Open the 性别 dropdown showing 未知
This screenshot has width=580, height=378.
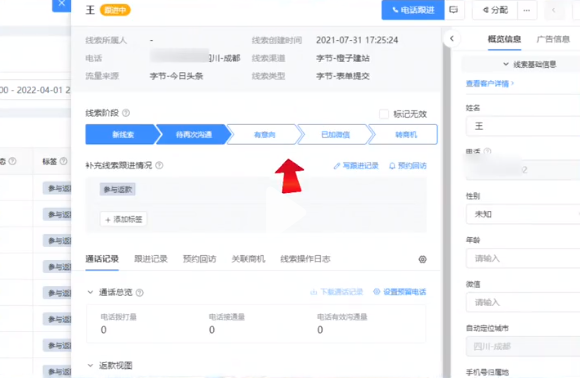(523, 214)
